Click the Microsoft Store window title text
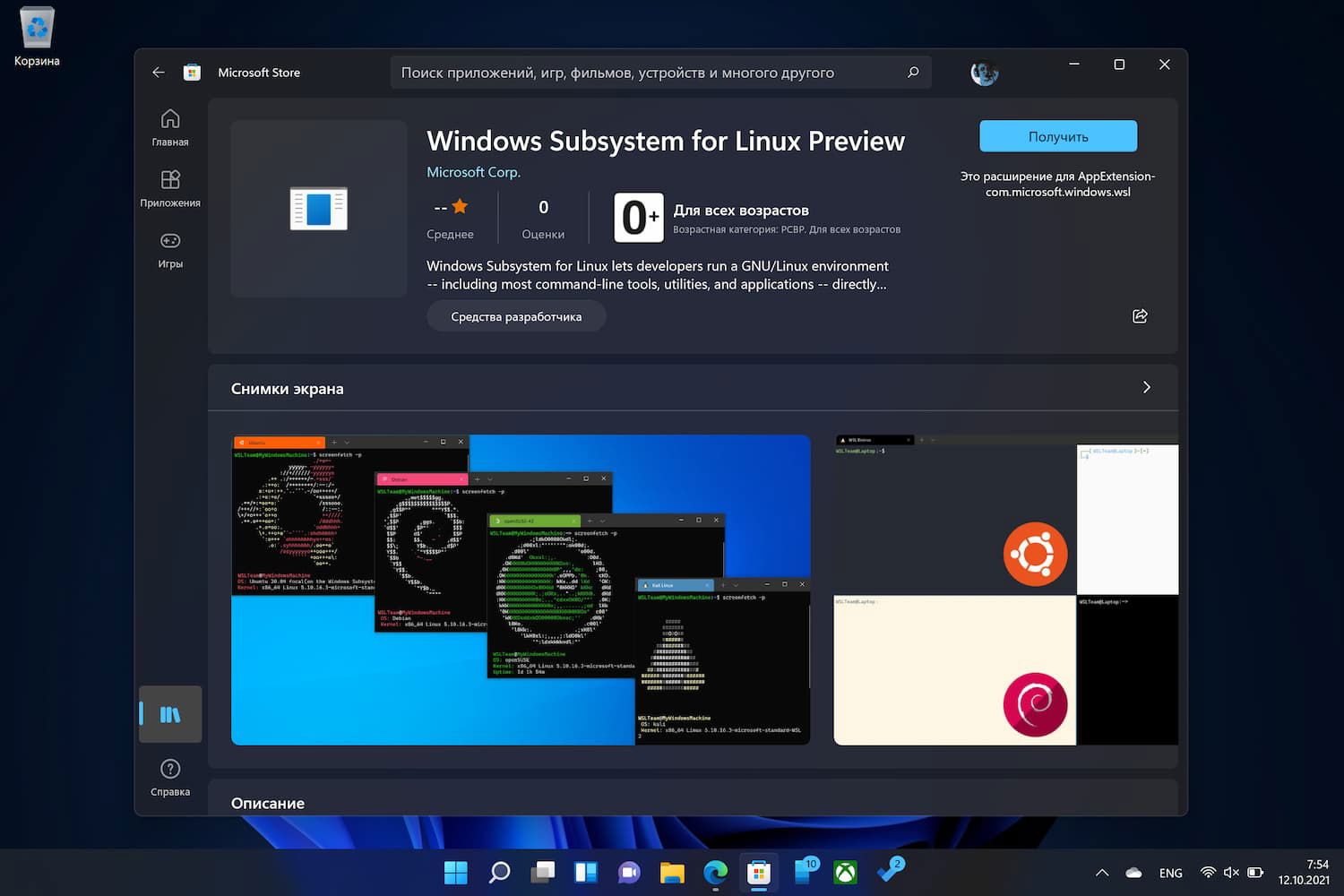Screen dimensions: 1344x896 pos(259,73)
